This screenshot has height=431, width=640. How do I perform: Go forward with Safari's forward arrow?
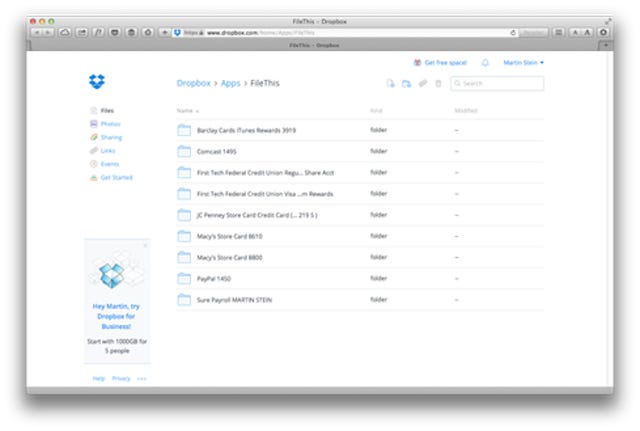tap(48, 32)
